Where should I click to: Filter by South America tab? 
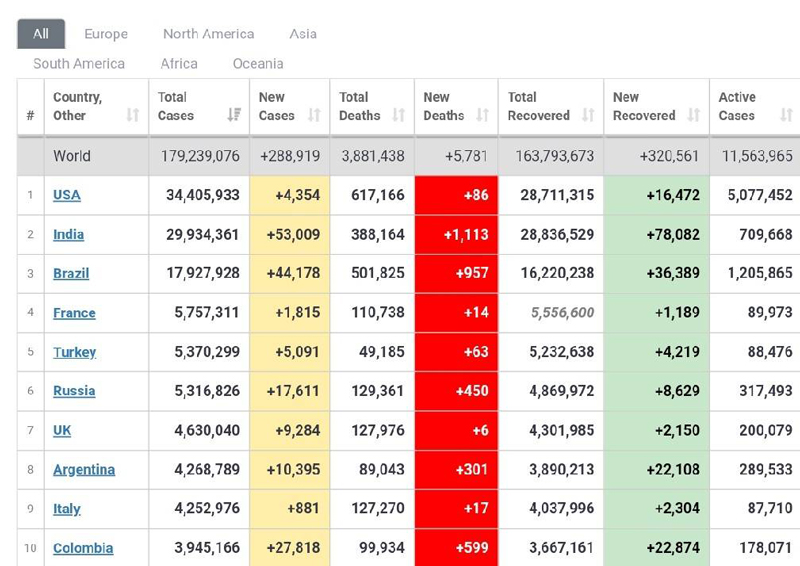point(79,63)
